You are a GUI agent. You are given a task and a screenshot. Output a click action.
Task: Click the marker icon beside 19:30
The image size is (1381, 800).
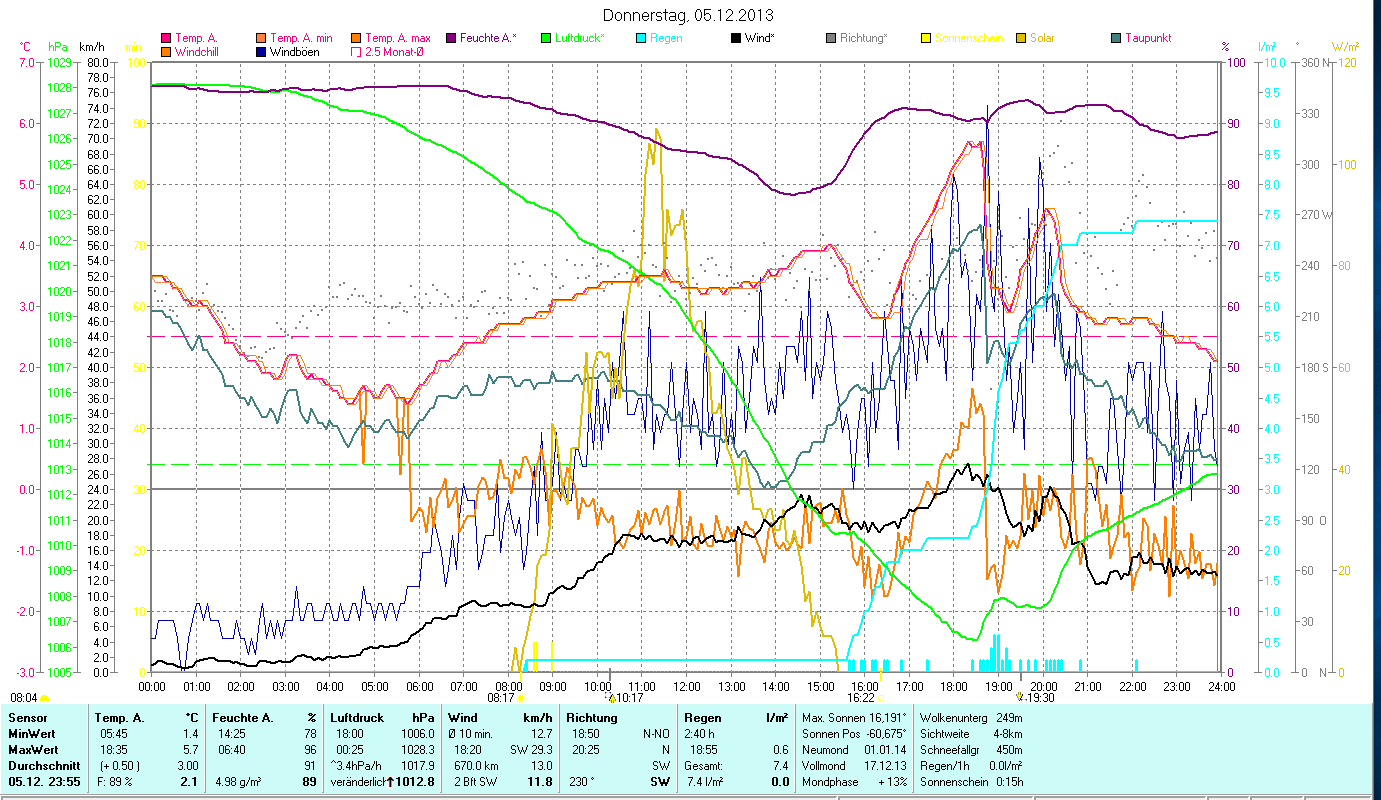[1019, 698]
